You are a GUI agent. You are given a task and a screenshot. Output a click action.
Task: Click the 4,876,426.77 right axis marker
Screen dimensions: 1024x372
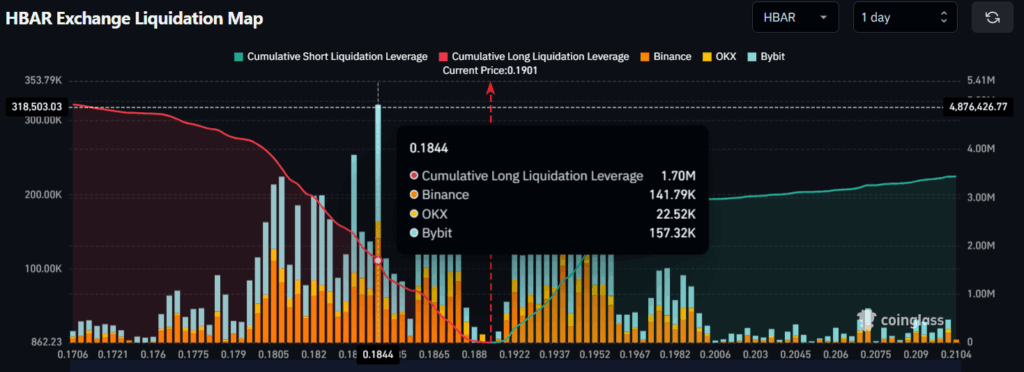coord(978,106)
